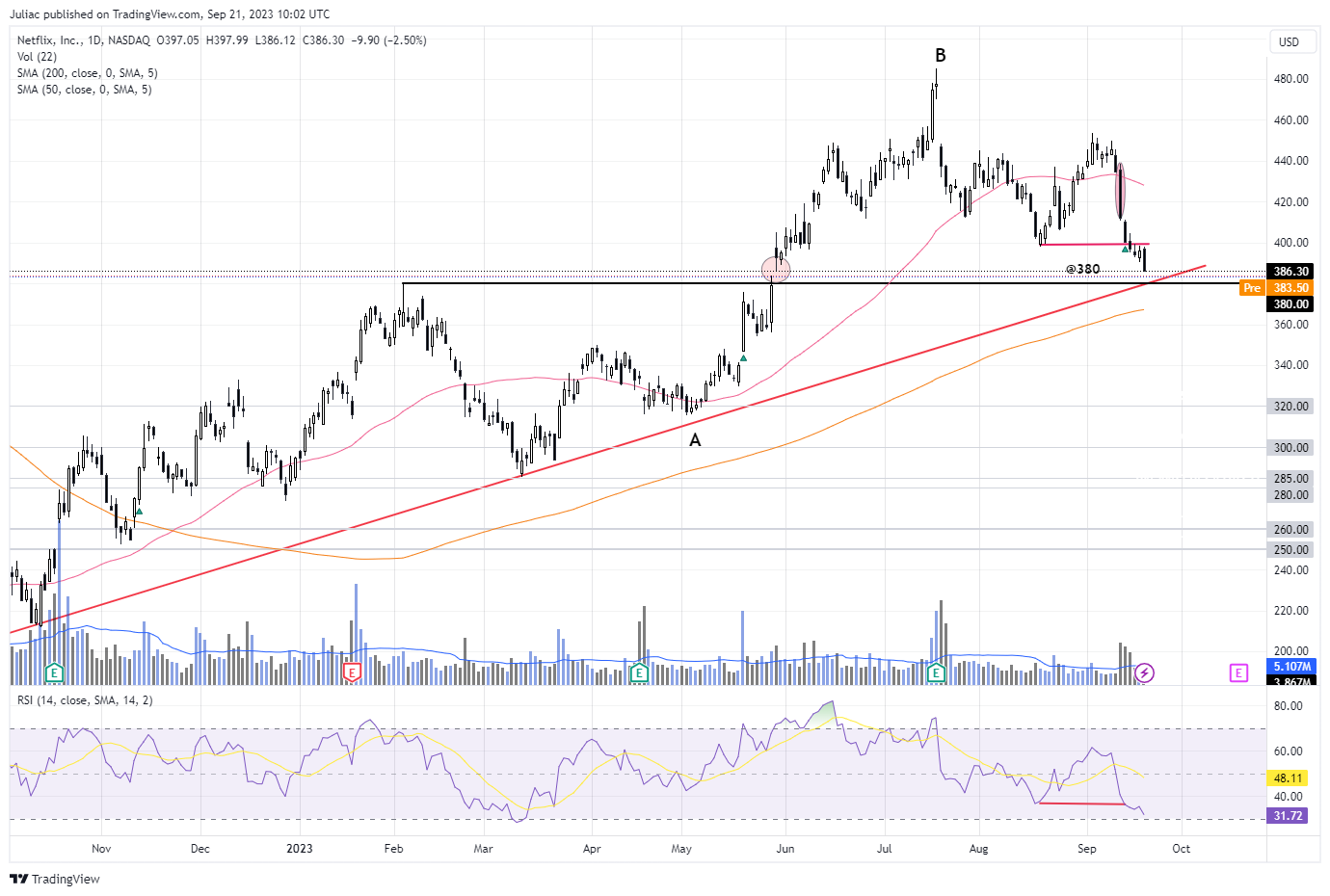Click the 5.107M volume value label
Screen dimensions: 1330x896
(1291, 667)
